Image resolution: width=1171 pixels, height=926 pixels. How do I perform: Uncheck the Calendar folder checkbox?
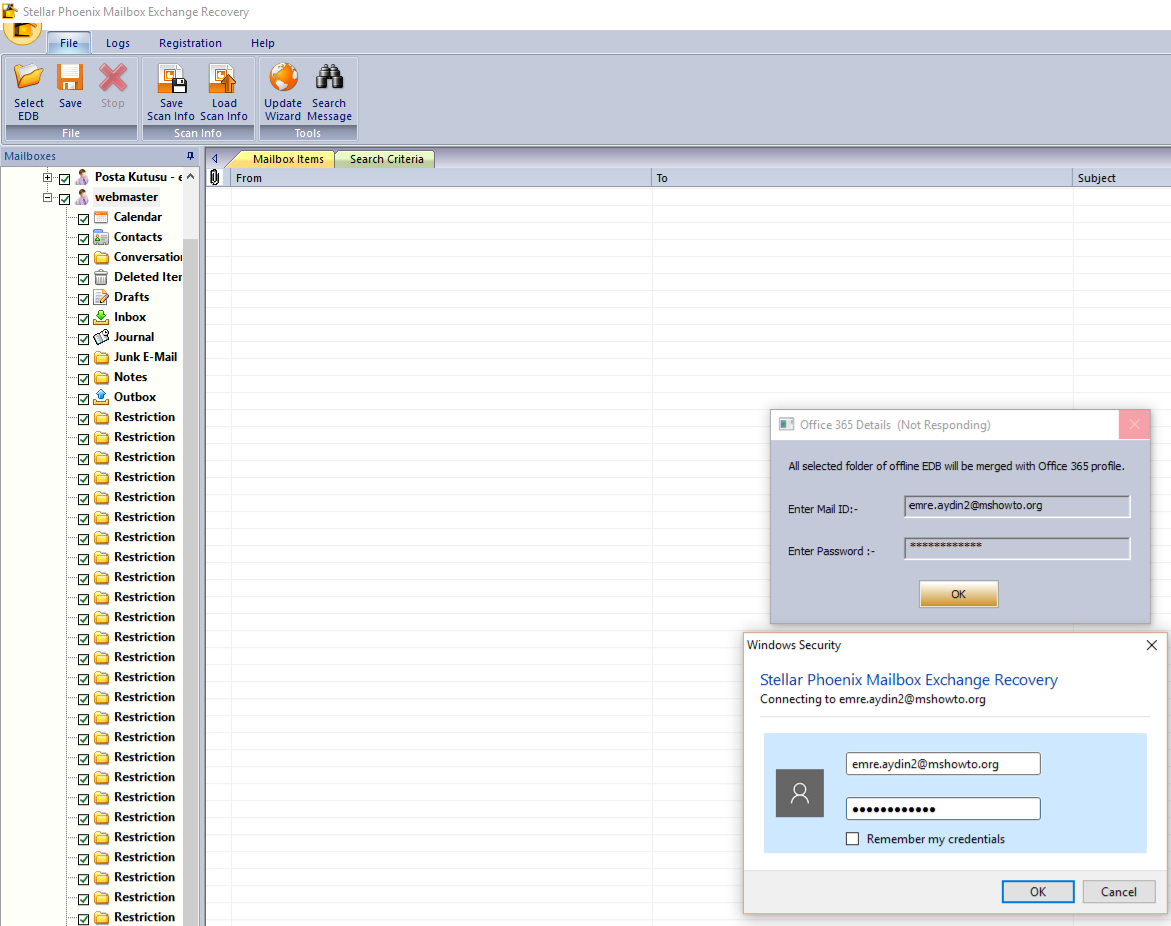(84, 219)
